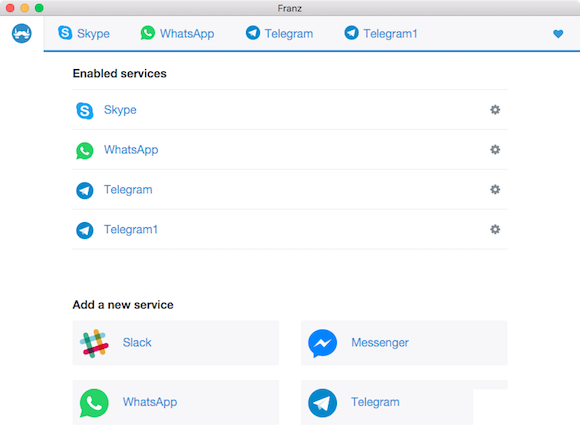Click the large WhatsApp phone icon

click(x=94, y=403)
